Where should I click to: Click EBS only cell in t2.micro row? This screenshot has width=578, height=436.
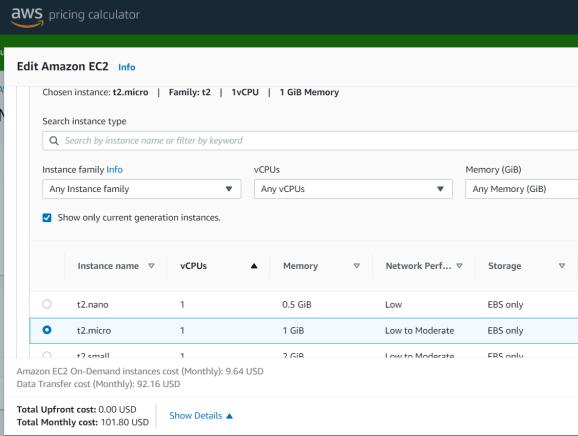pos(505,331)
